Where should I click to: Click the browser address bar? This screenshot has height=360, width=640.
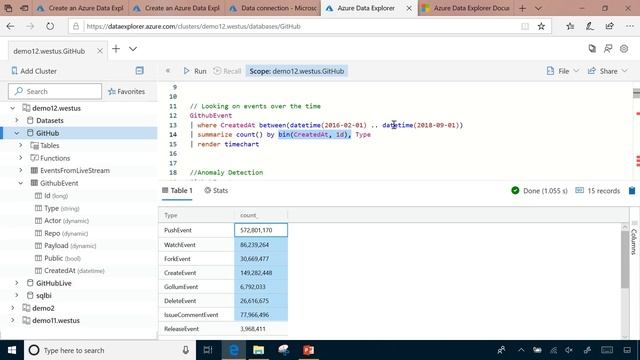click(x=294, y=26)
